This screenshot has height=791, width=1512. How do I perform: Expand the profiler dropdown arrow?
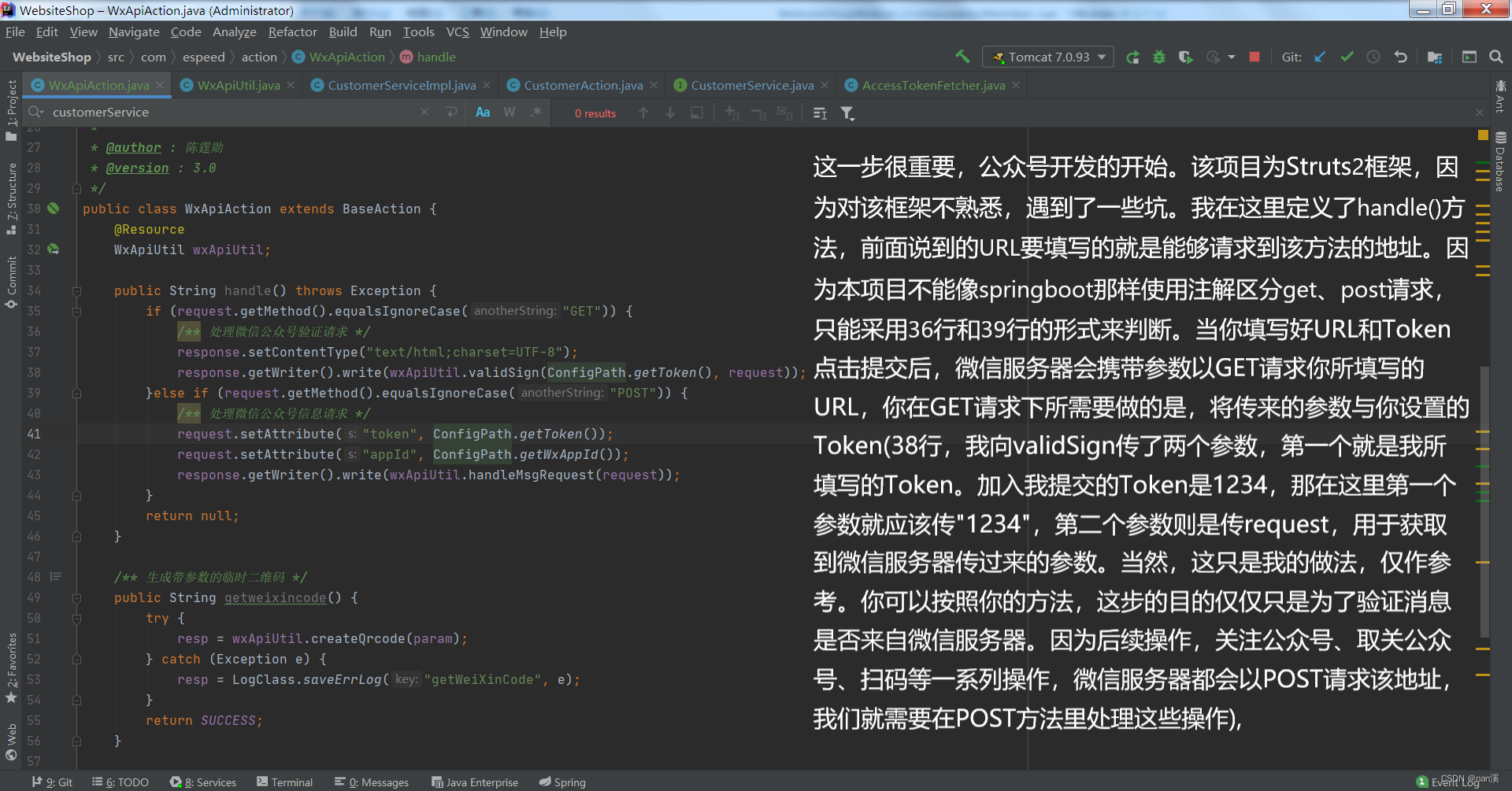pyautogui.click(x=1231, y=57)
